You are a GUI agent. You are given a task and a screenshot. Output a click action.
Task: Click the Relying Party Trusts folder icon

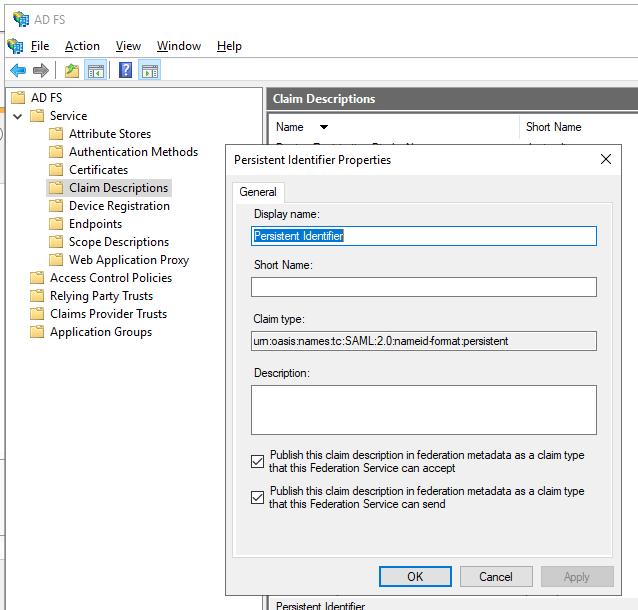click(x=37, y=295)
